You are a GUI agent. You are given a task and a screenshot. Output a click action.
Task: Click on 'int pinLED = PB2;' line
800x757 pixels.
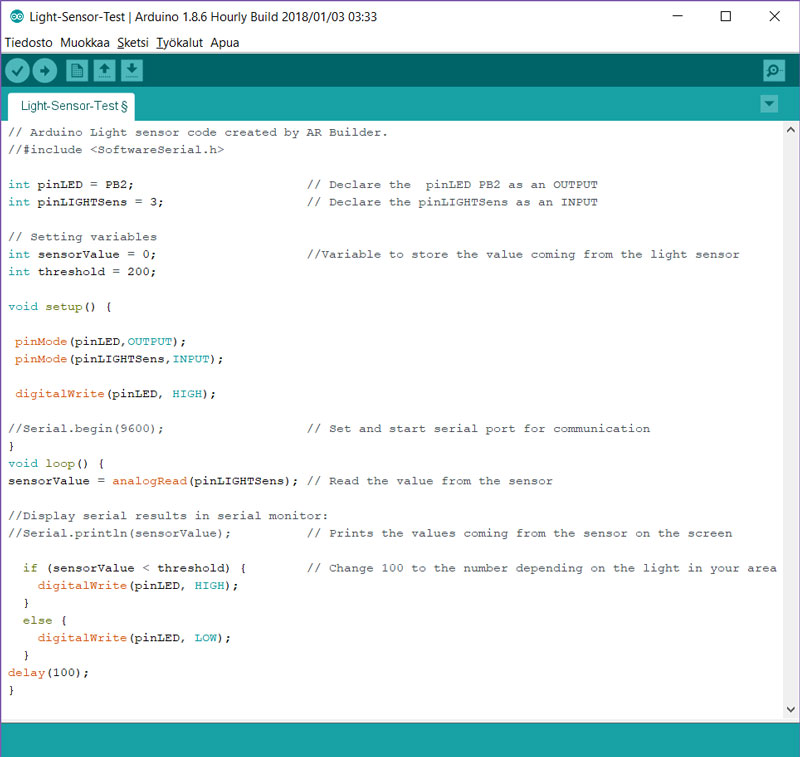(x=70, y=185)
